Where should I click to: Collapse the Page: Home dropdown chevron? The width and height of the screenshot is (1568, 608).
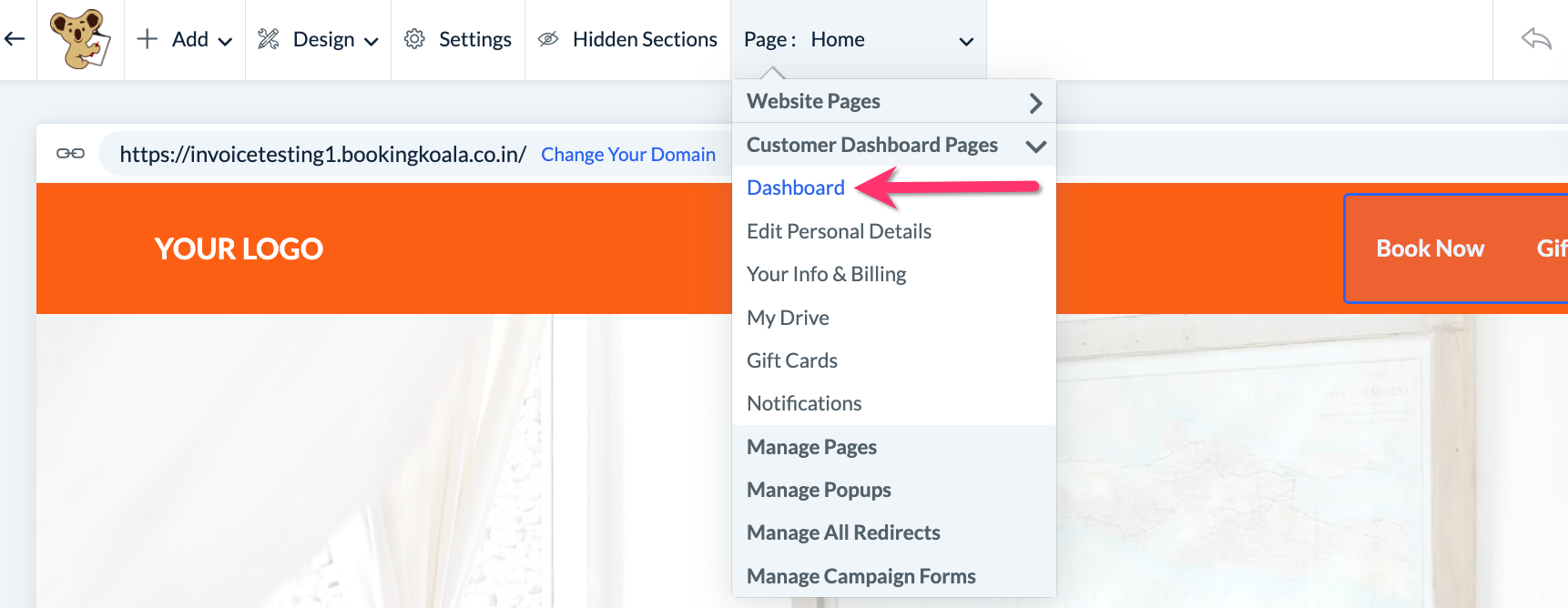point(967,41)
